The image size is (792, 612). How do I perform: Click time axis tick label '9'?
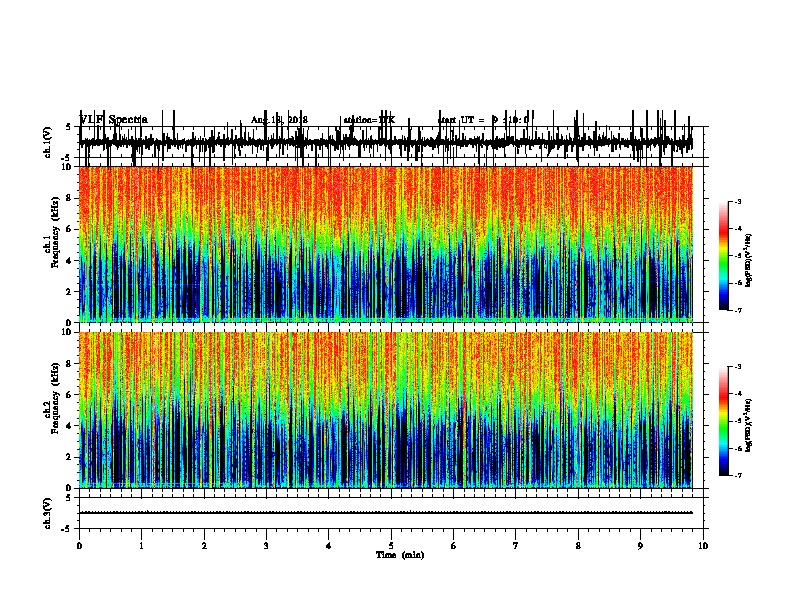640,546
